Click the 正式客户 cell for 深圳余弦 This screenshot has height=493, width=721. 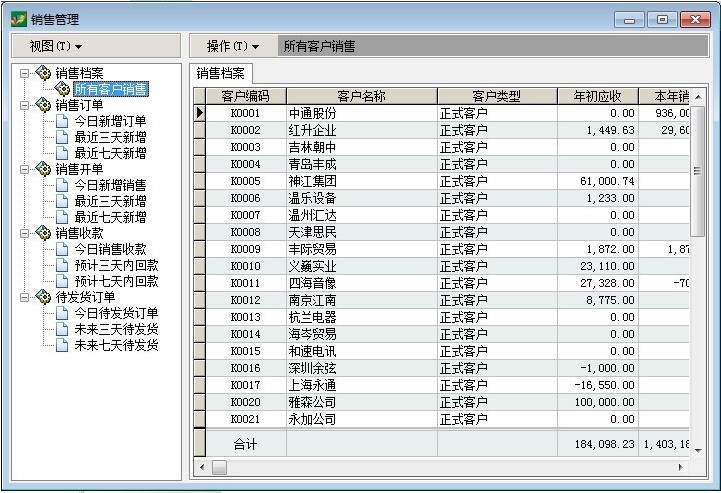click(497, 368)
